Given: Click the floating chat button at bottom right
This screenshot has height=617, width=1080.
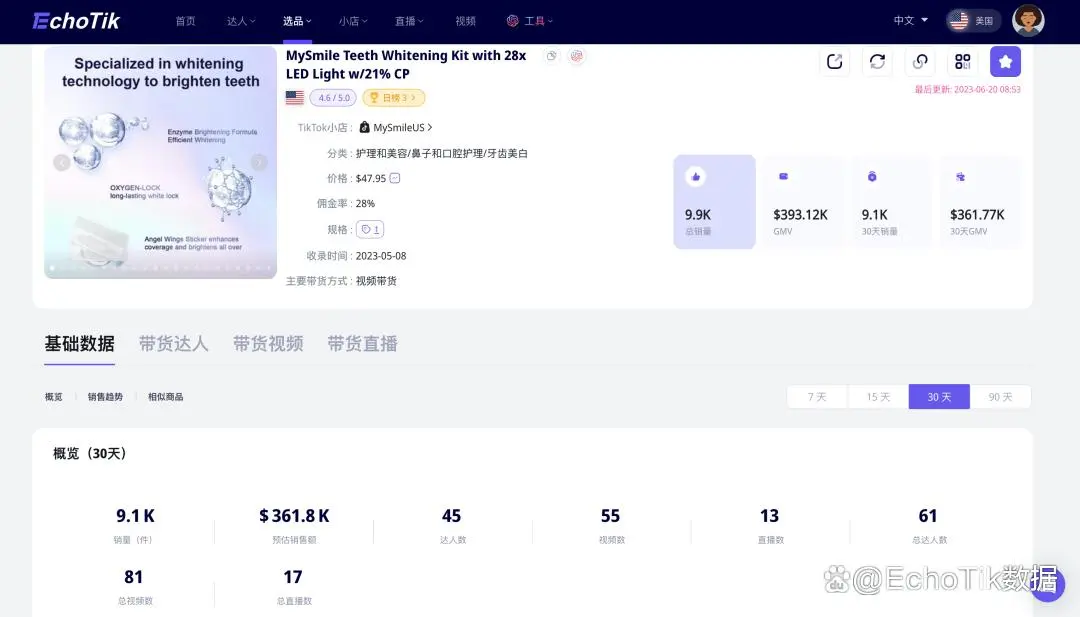Looking at the screenshot, I should (x=1048, y=584).
